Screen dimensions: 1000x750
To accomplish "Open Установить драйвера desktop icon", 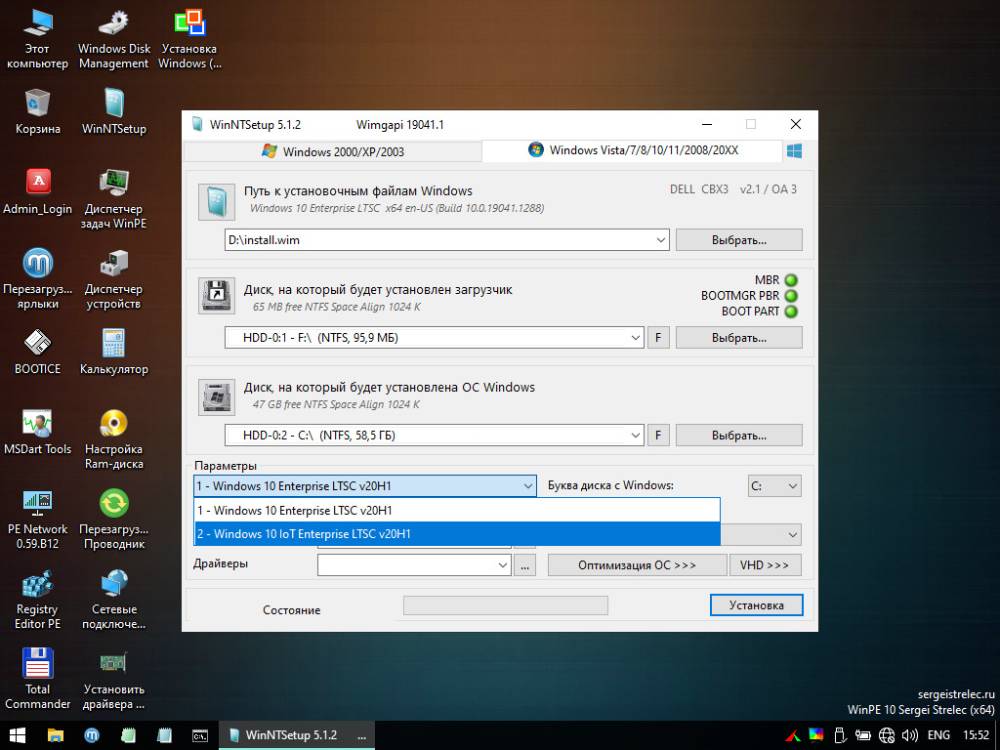I will click(114, 679).
